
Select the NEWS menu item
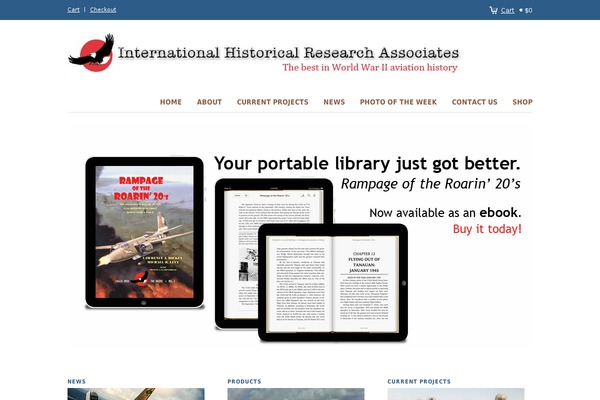point(334,102)
